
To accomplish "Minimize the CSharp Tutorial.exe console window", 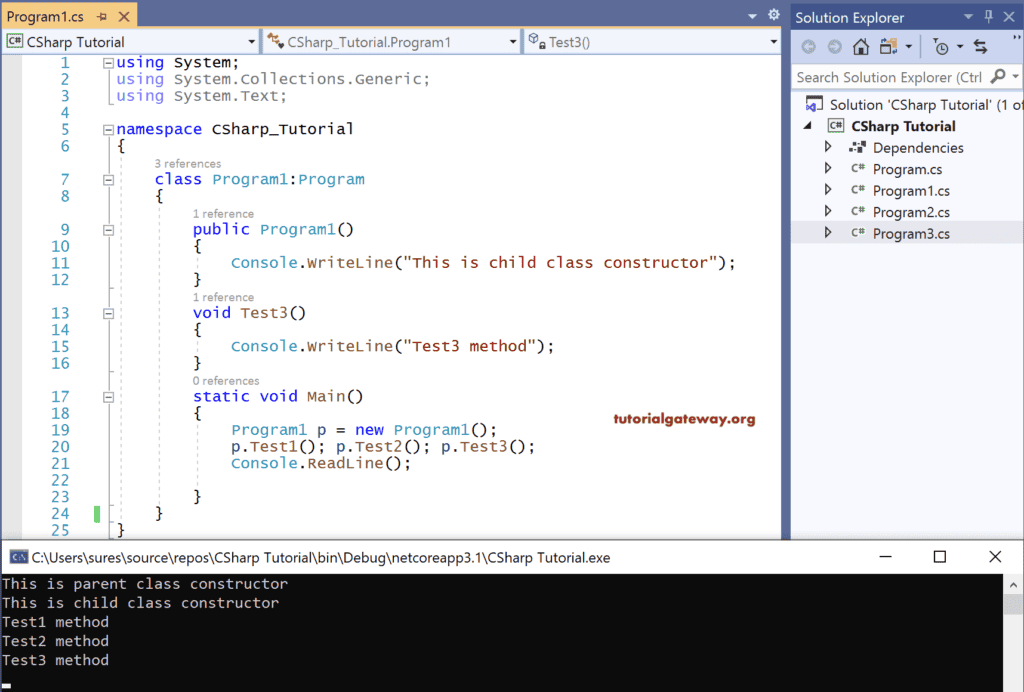I will [x=885, y=557].
